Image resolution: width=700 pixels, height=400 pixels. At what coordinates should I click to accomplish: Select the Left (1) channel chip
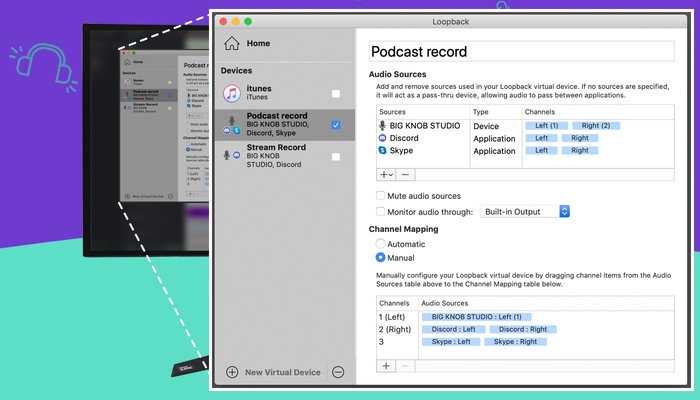pos(546,126)
